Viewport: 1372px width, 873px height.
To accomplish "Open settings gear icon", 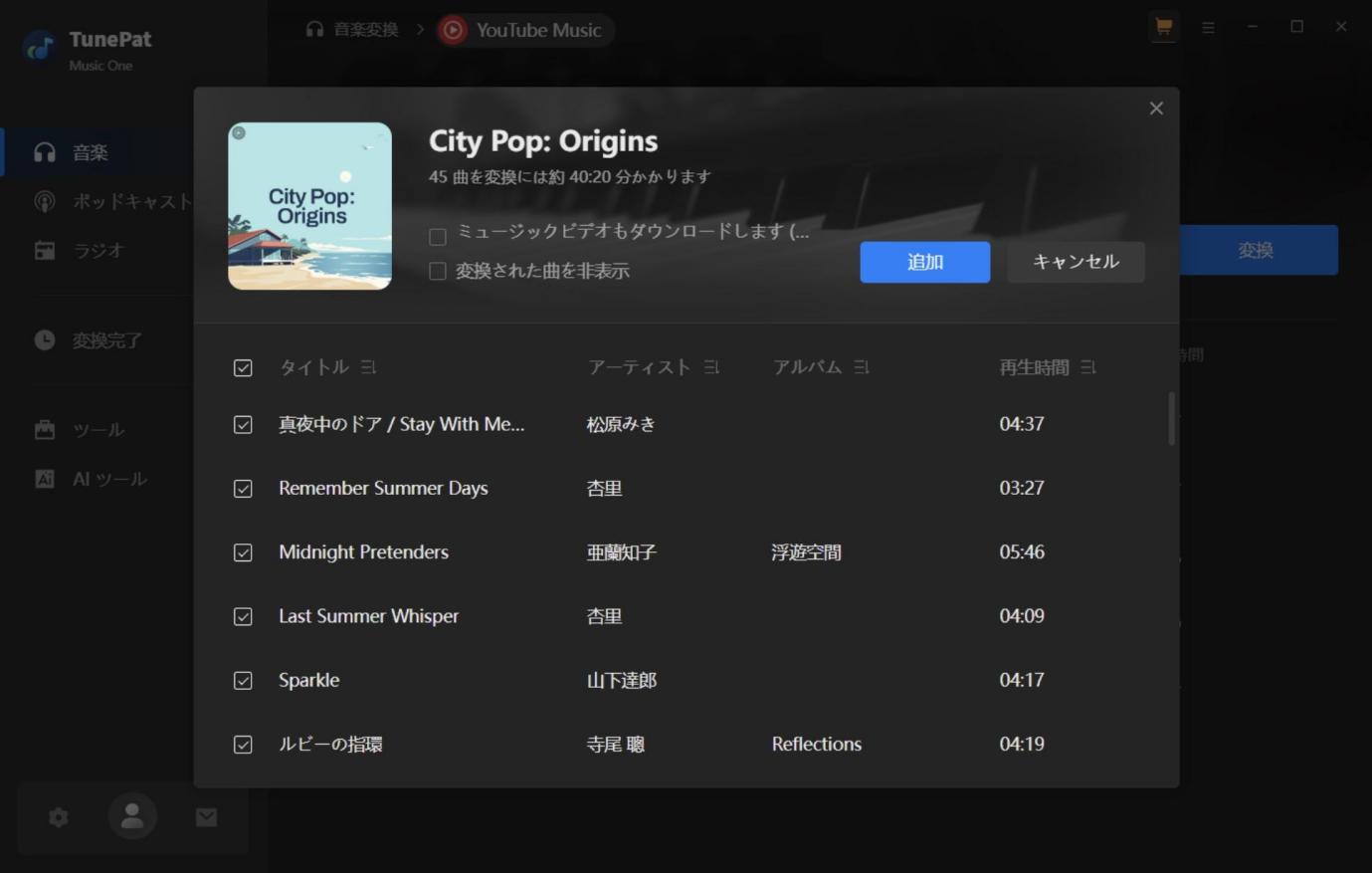I will click(59, 817).
